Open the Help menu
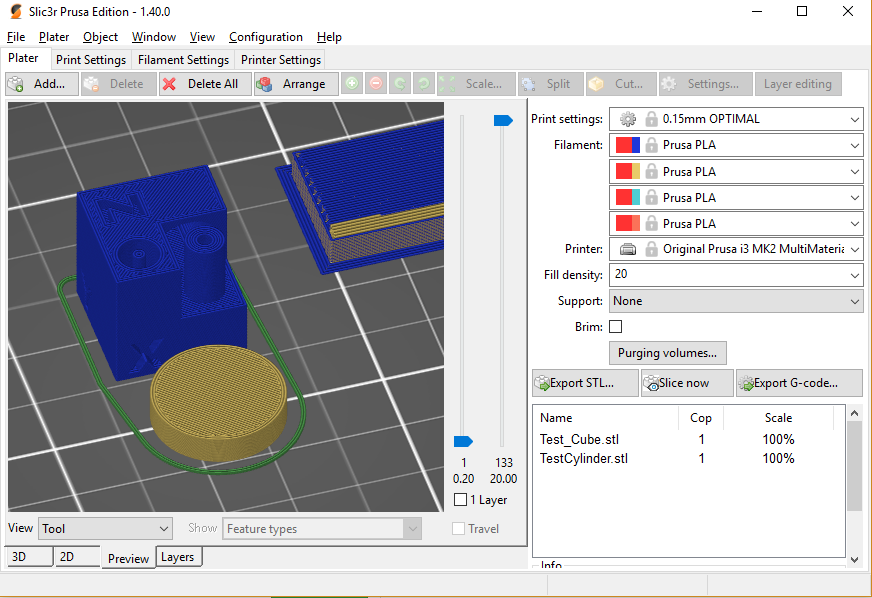The width and height of the screenshot is (872, 598). [x=329, y=37]
